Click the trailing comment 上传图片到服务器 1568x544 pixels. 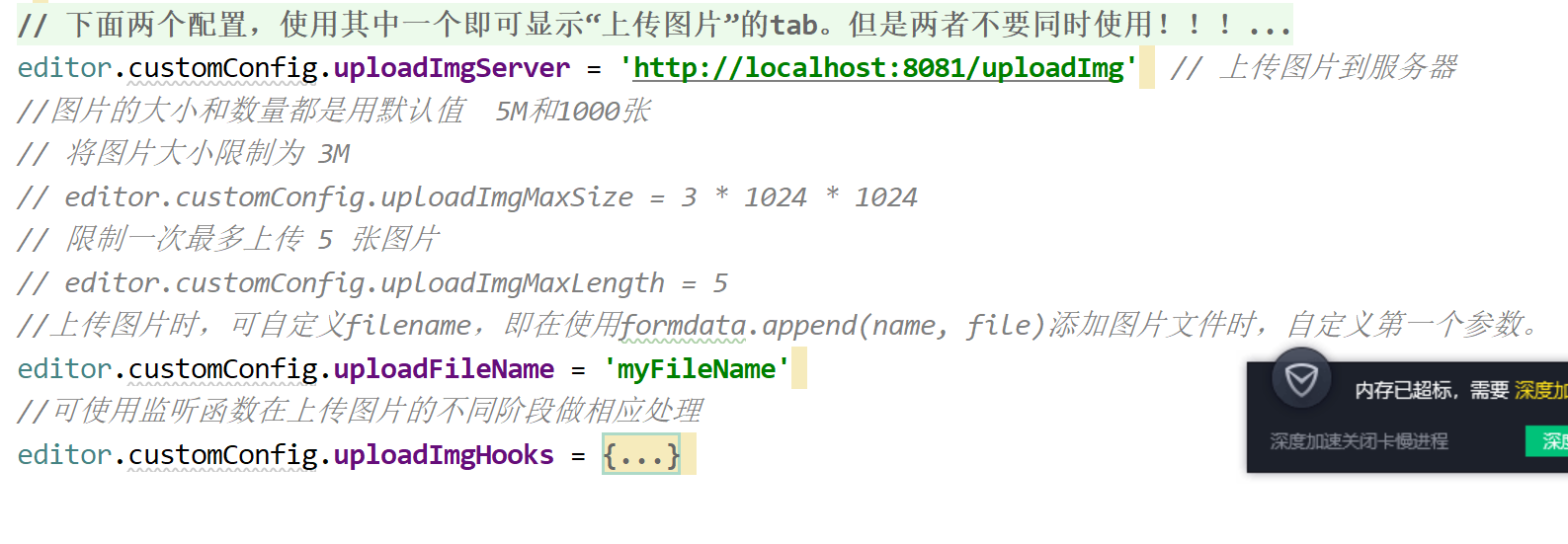[x=1314, y=67]
